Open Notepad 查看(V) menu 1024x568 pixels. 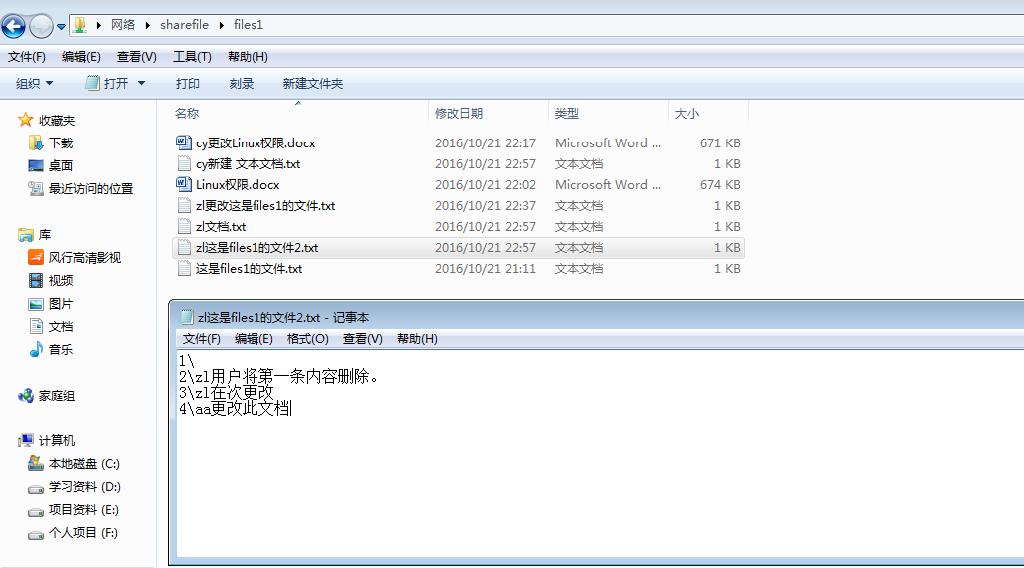(x=362, y=339)
